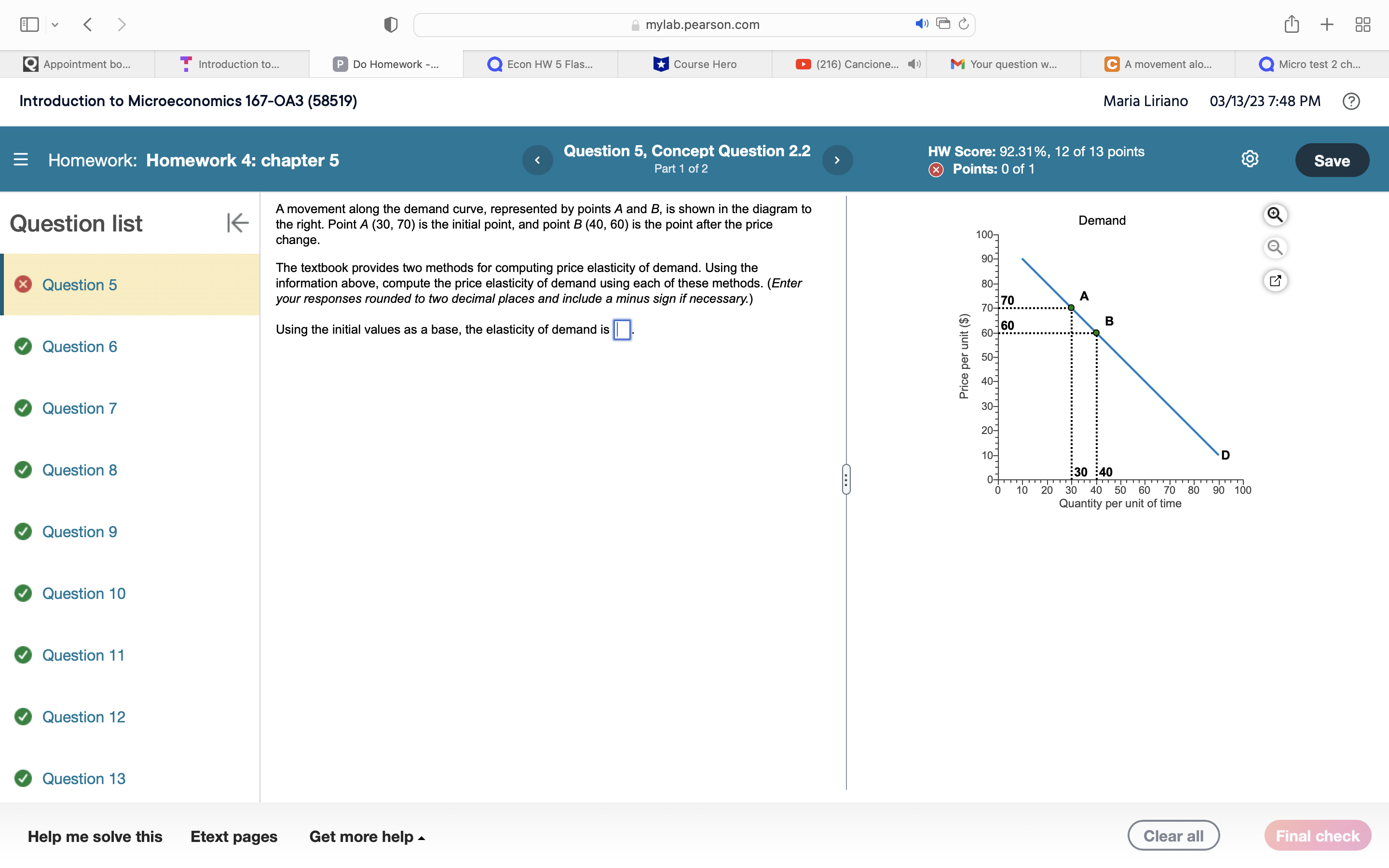The image size is (1389, 868).
Task: Click the elasticity answer input box
Action: click(622, 330)
